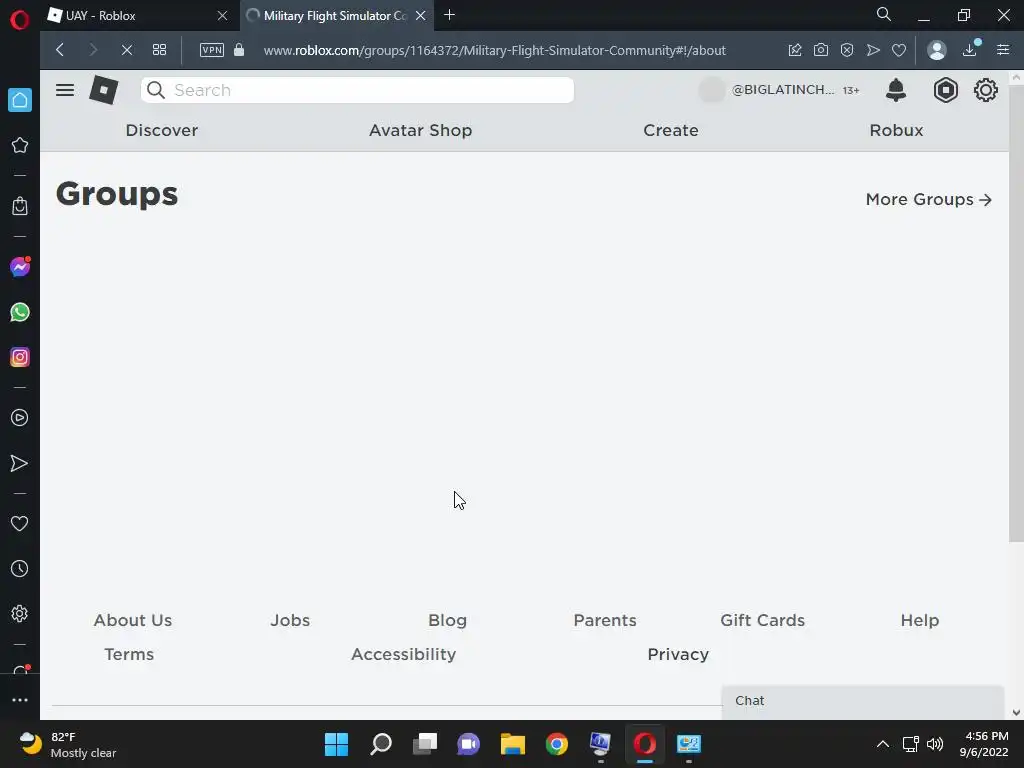Add page to bookmarks with heart icon
This screenshot has width=1024, height=768.
coord(899,50)
